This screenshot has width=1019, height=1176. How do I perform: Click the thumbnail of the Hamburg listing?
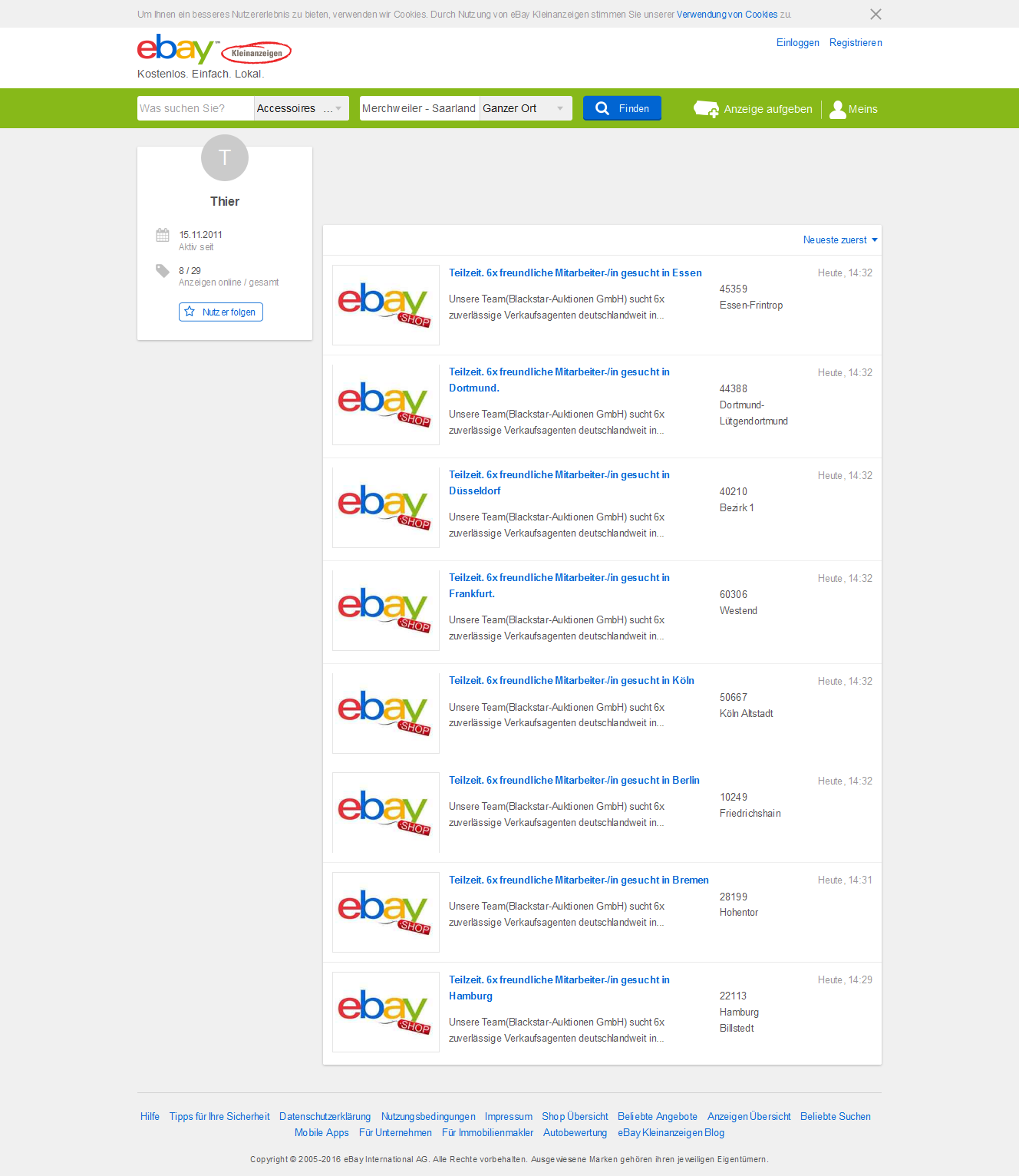point(386,1012)
